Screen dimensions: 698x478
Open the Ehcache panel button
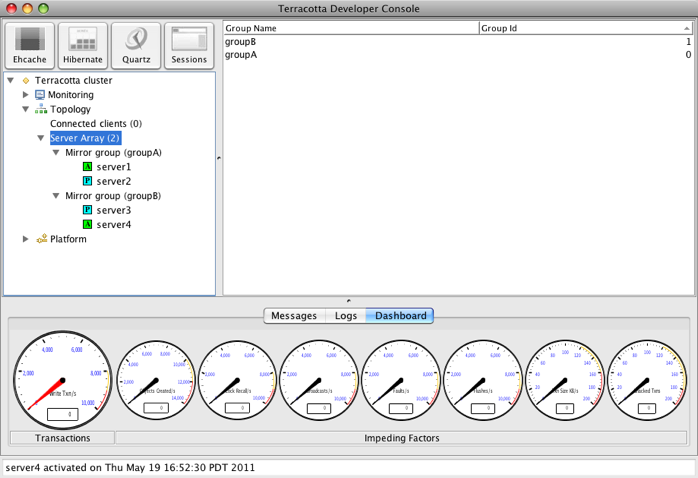pyautogui.click(x=30, y=46)
